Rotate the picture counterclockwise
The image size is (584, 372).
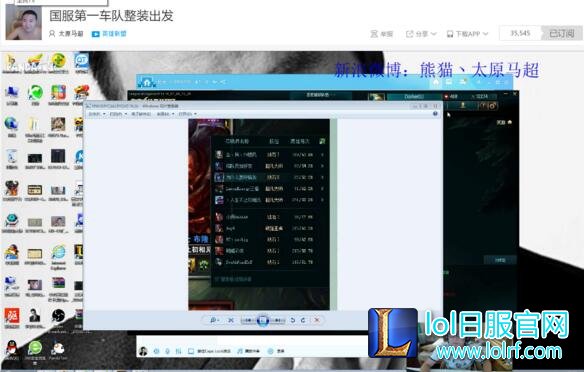pos(293,320)
